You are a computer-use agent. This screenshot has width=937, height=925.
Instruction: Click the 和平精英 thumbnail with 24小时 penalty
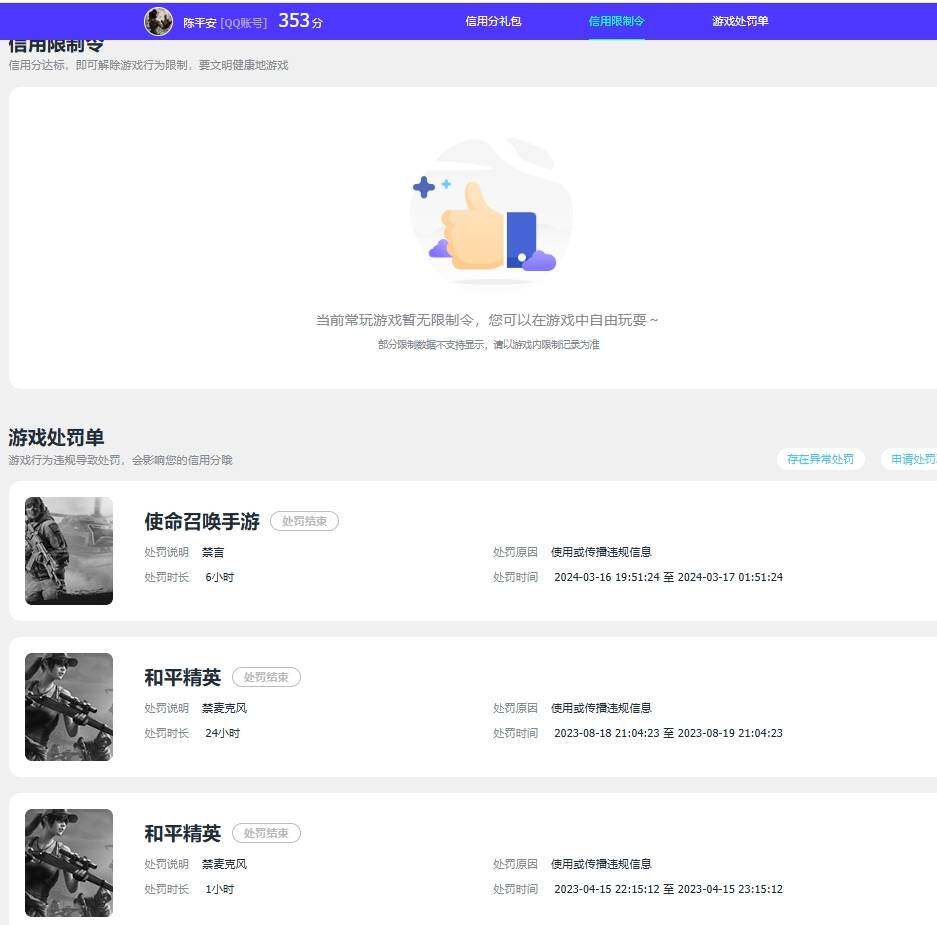coord(69,707)
